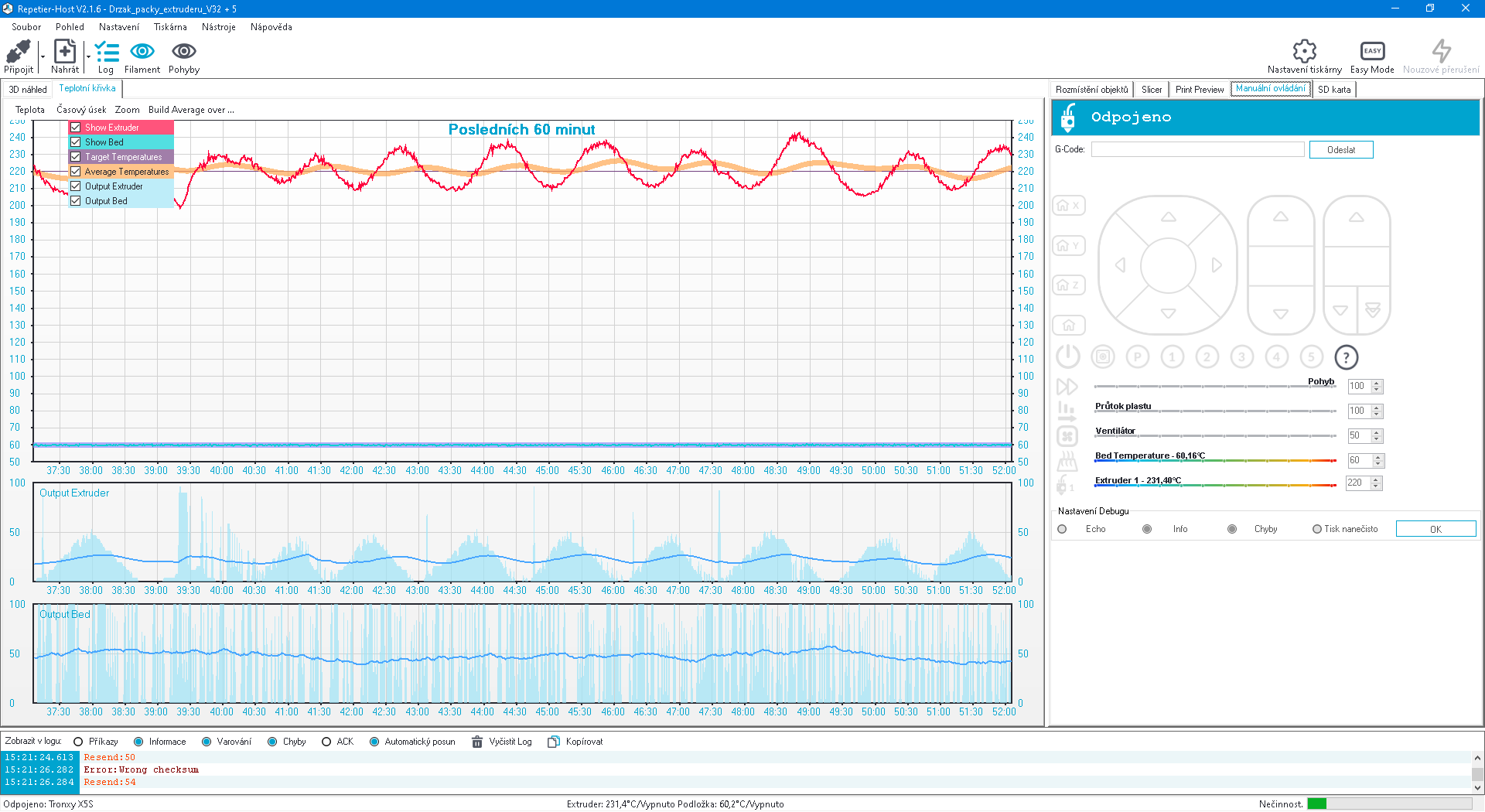This screenshot has width=1485, height=812.
Task: Toggle the Filament visibility eye icon
Action: [142, 52]
